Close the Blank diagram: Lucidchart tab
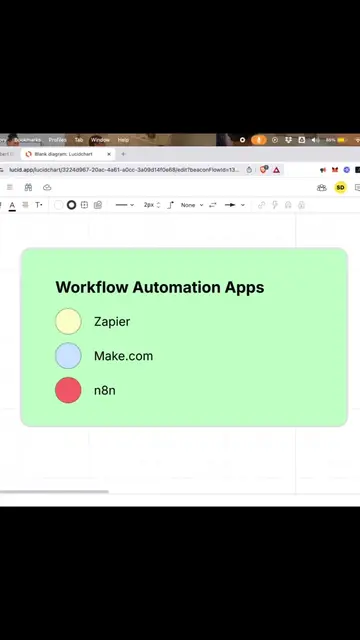Image resolution: width=360 pixels, height=640 pixels. coord(109,154)
